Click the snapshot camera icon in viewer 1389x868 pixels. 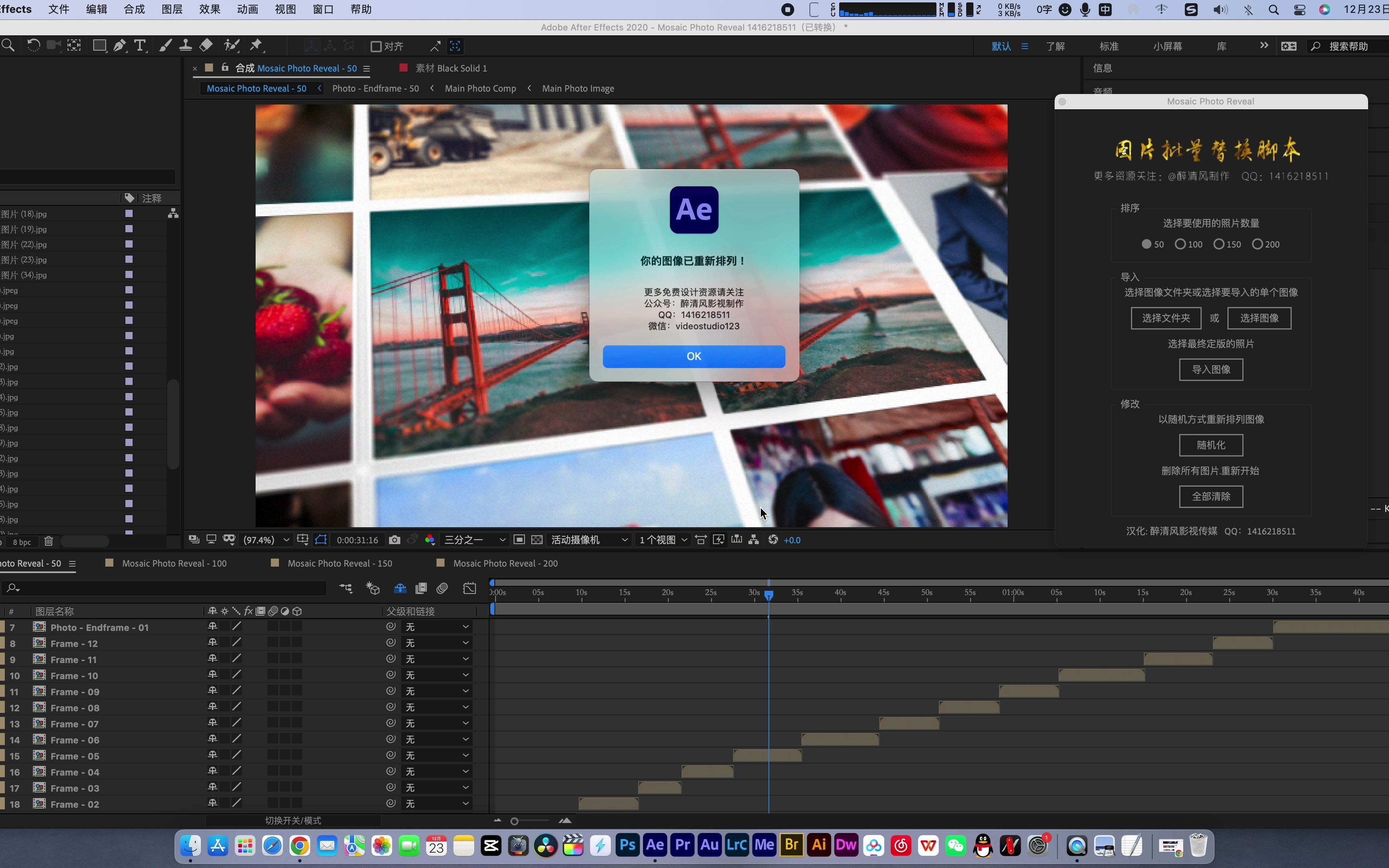[394, 540]
